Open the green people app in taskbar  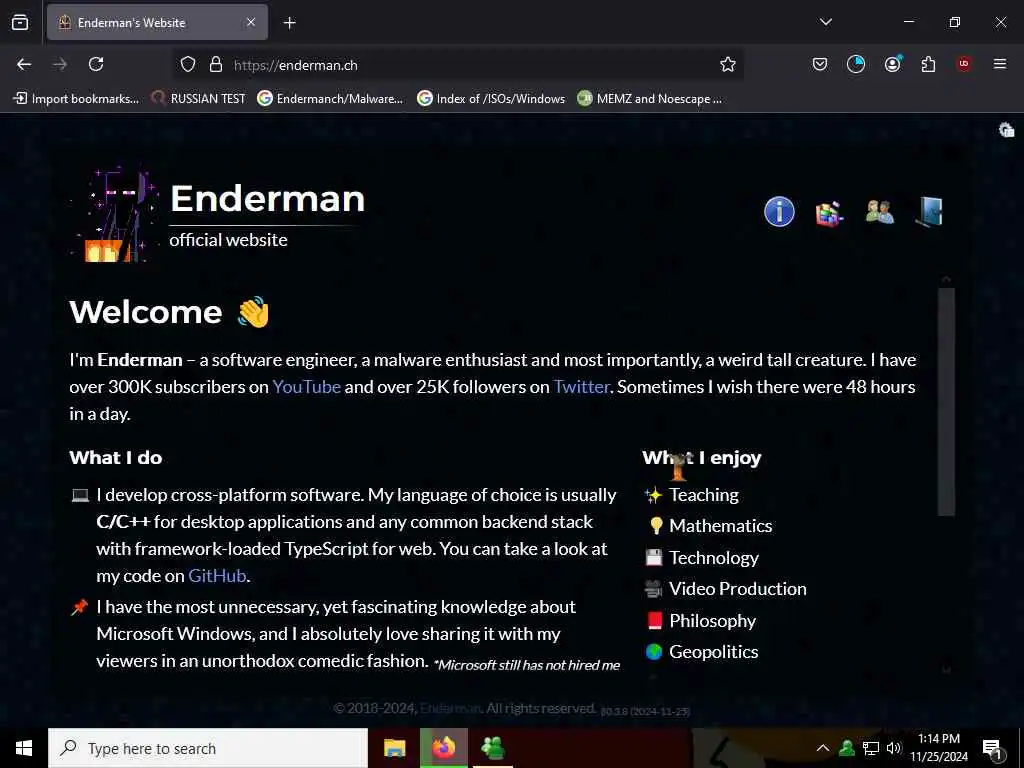492,748
